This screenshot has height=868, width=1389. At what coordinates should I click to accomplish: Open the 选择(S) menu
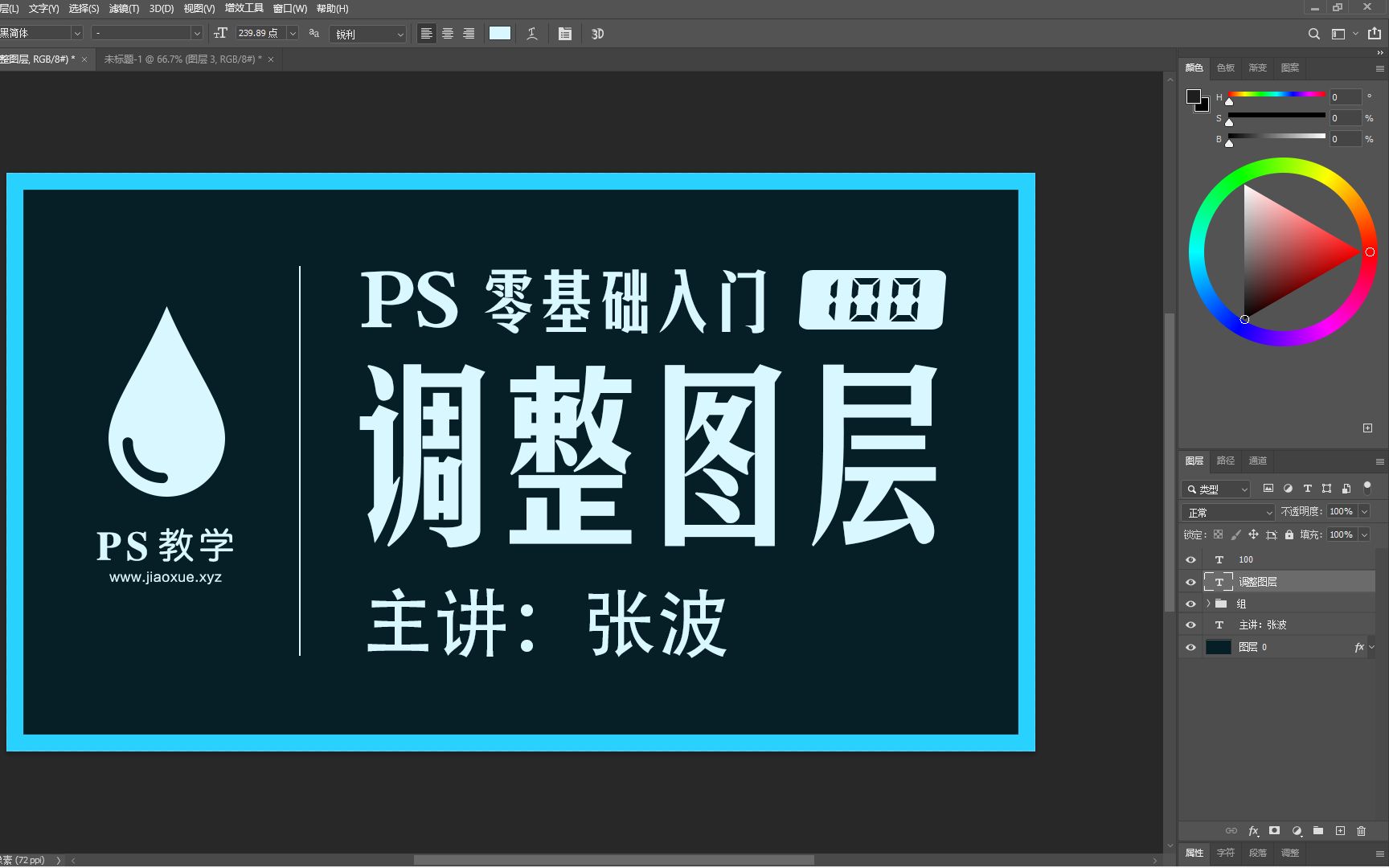click(84, 8)
